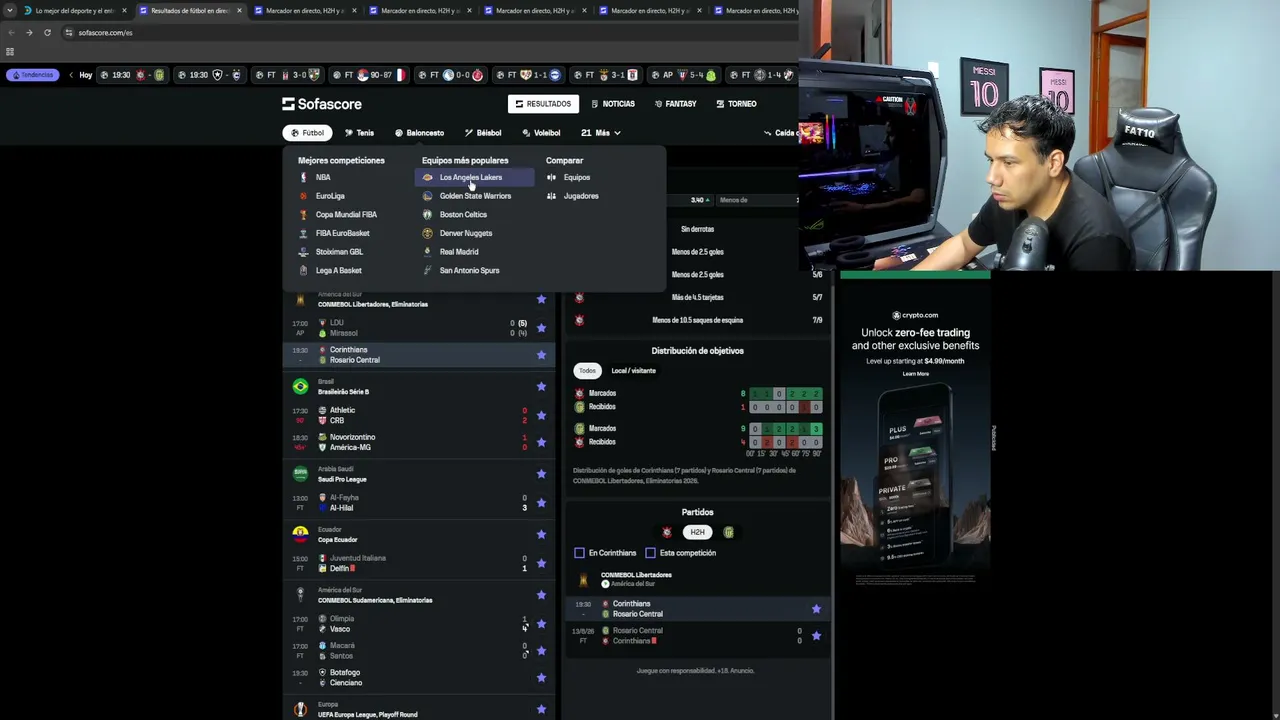This screenshot has width=1280, height=720.
Task: Open the Sofascore logo home link
Action: coord(322,104)
